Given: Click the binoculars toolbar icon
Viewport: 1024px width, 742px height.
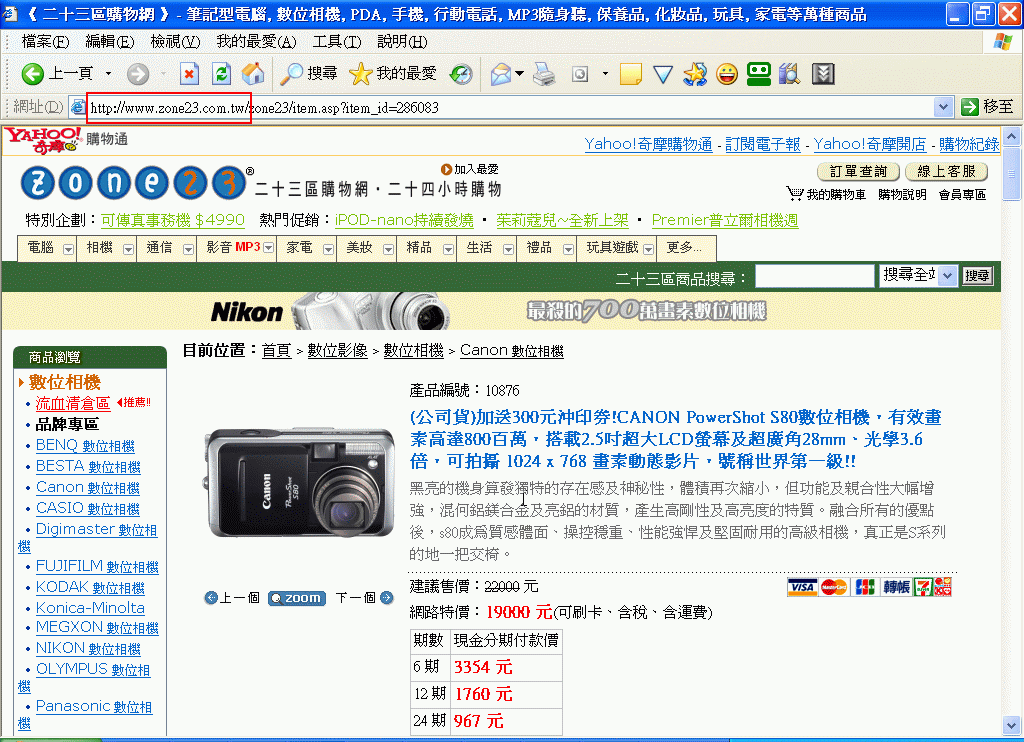Looking at the screenshot, I should 790,74.
